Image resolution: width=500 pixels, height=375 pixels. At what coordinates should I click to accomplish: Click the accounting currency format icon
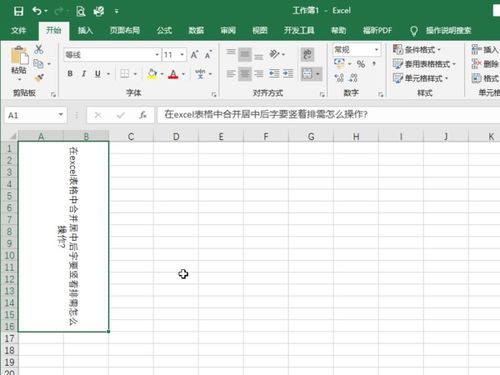(x=339, y=63)
